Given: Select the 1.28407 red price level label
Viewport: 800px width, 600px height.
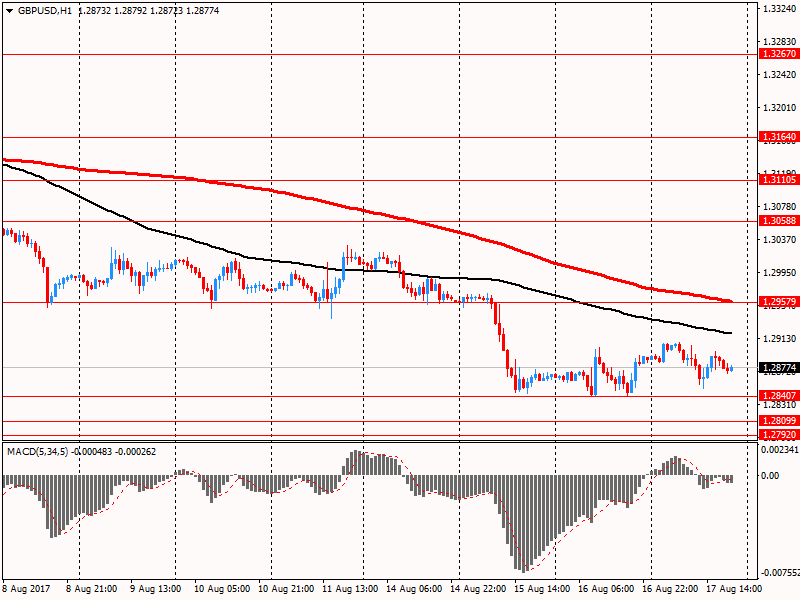Looking at the screenshot, I should [x=779, y=396].
